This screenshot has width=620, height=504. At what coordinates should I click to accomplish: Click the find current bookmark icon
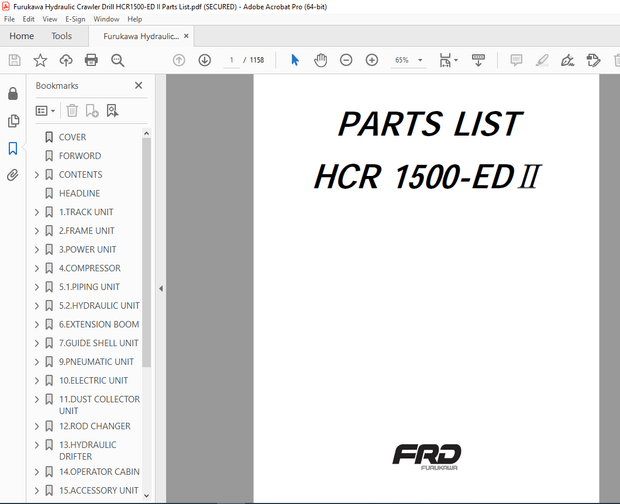pos(112,111)
